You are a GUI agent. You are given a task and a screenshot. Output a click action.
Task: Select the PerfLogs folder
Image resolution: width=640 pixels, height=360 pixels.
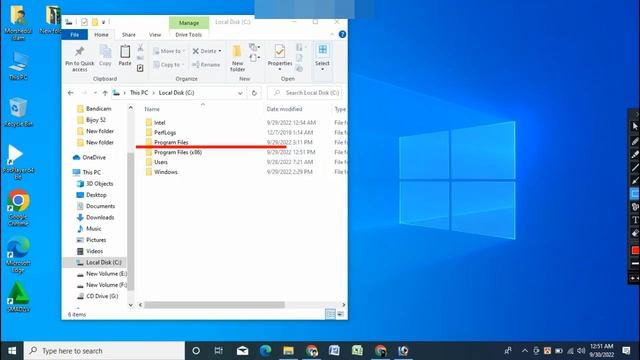tap(164, 132)
